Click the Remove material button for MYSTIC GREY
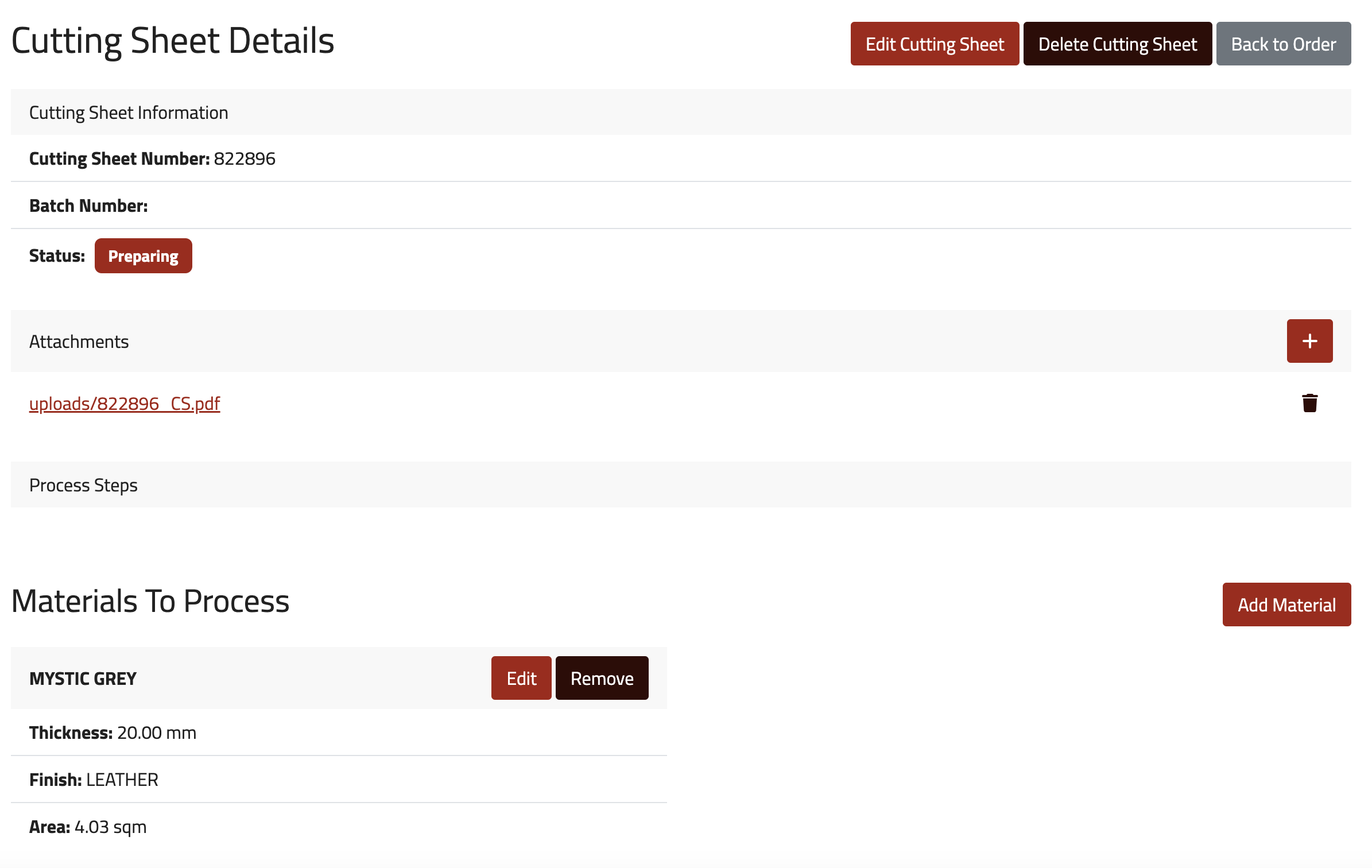The image size is (1372, 868). (x=602, y=678)
